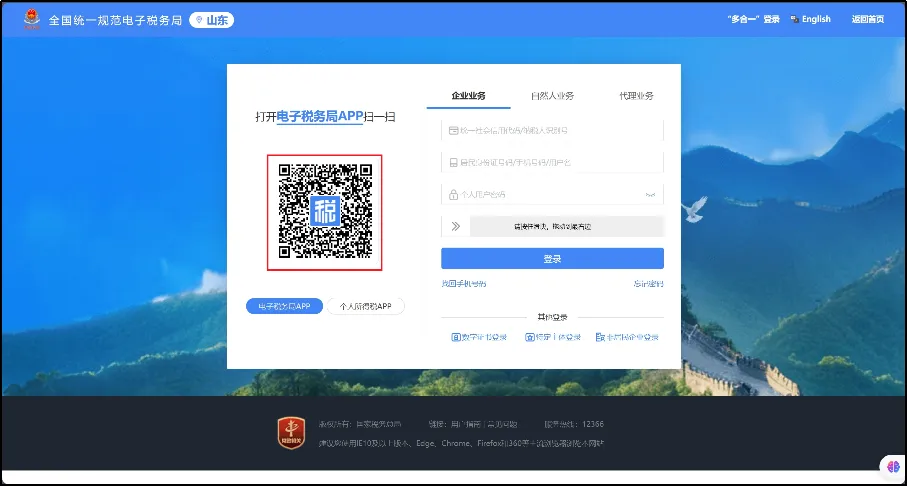
Task: Click the location pin icon beside 山东
Action: 199,20
